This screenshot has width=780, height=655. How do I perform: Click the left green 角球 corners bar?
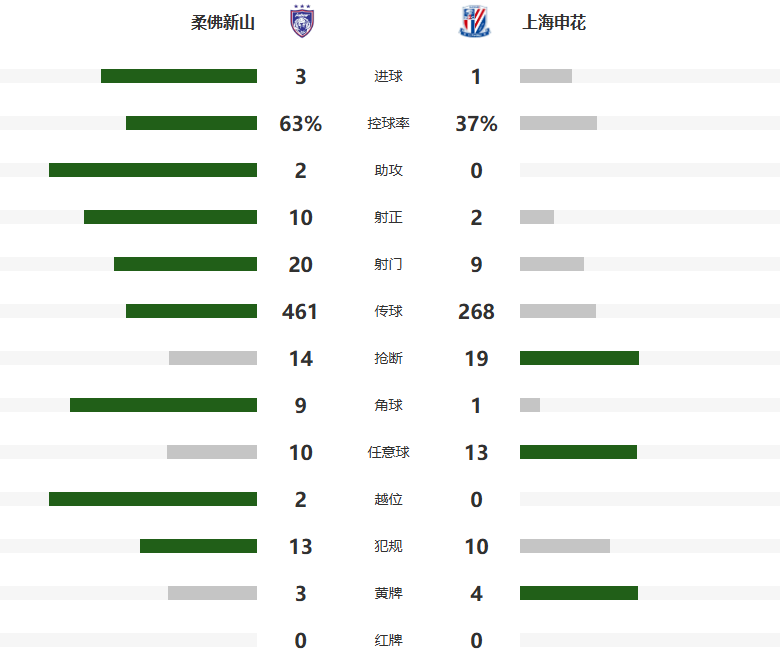(163, 405)
